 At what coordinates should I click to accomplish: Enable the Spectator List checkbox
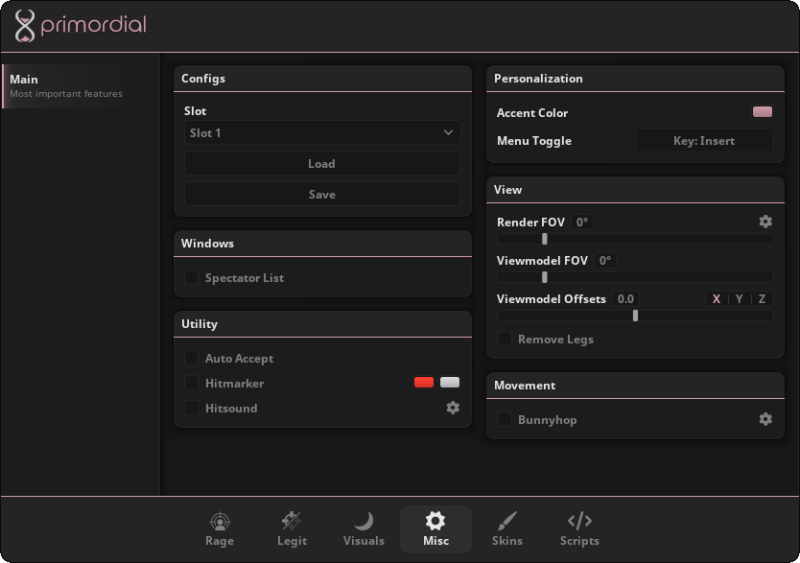coord(191,278)
